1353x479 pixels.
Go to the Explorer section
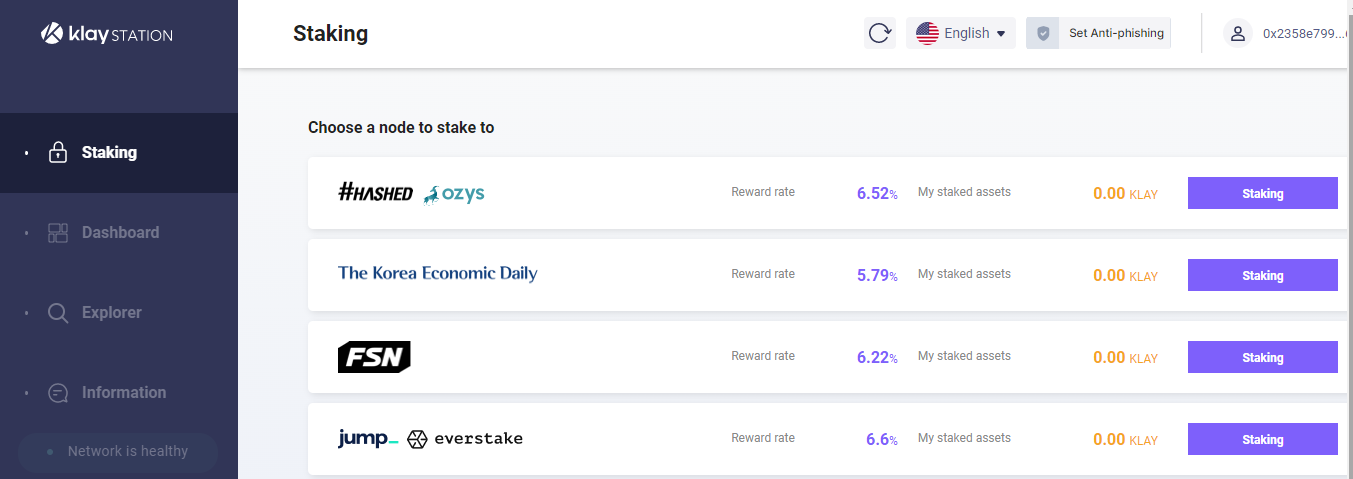111,313
